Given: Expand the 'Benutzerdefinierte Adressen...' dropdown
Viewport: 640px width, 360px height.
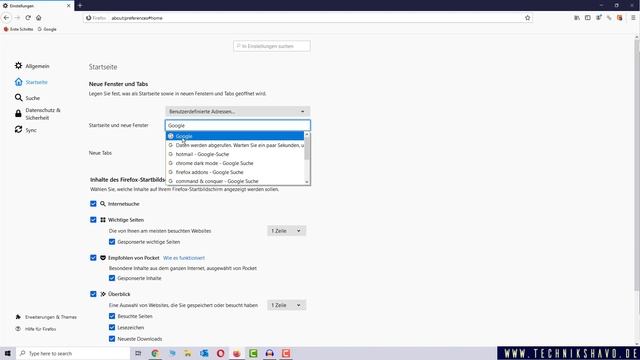Looking at the screenshot, I should point(238,111).
